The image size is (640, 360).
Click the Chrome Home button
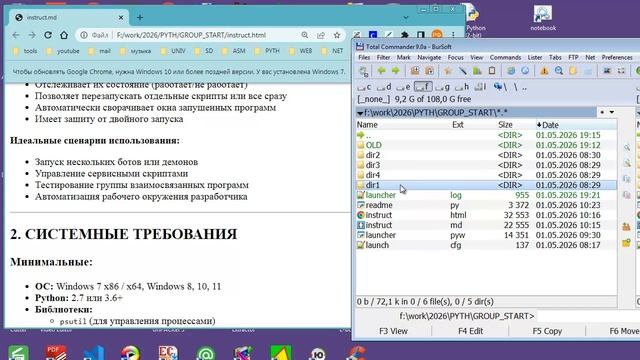[64, 35]
